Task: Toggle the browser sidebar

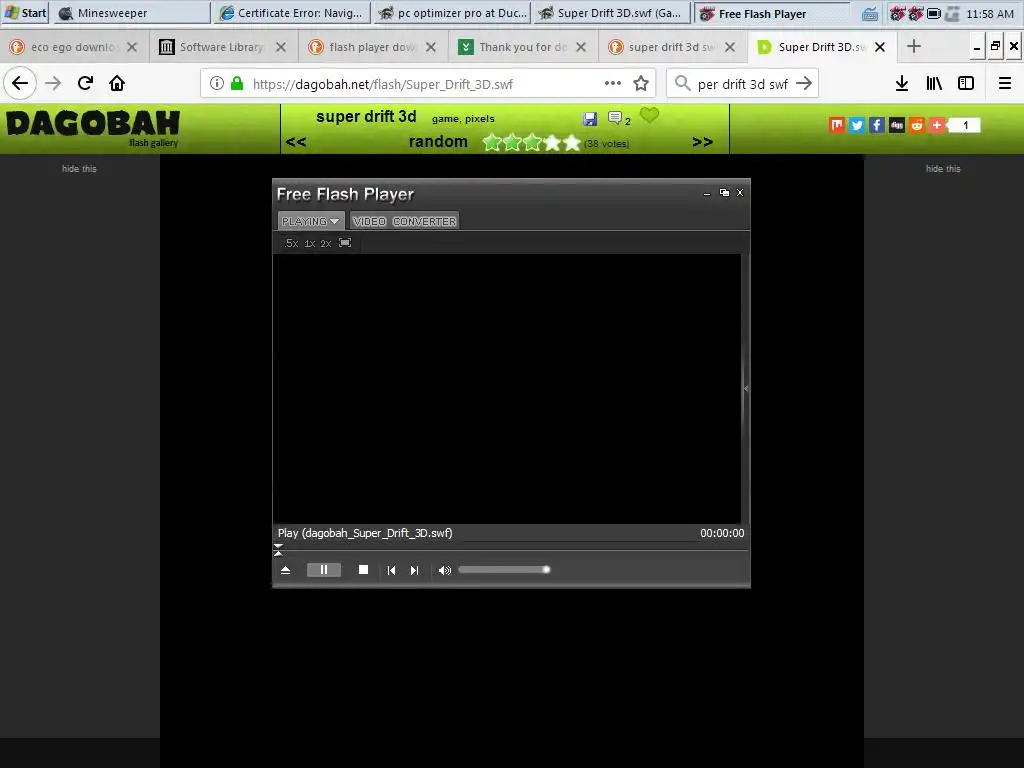Action: coord(966,84)
